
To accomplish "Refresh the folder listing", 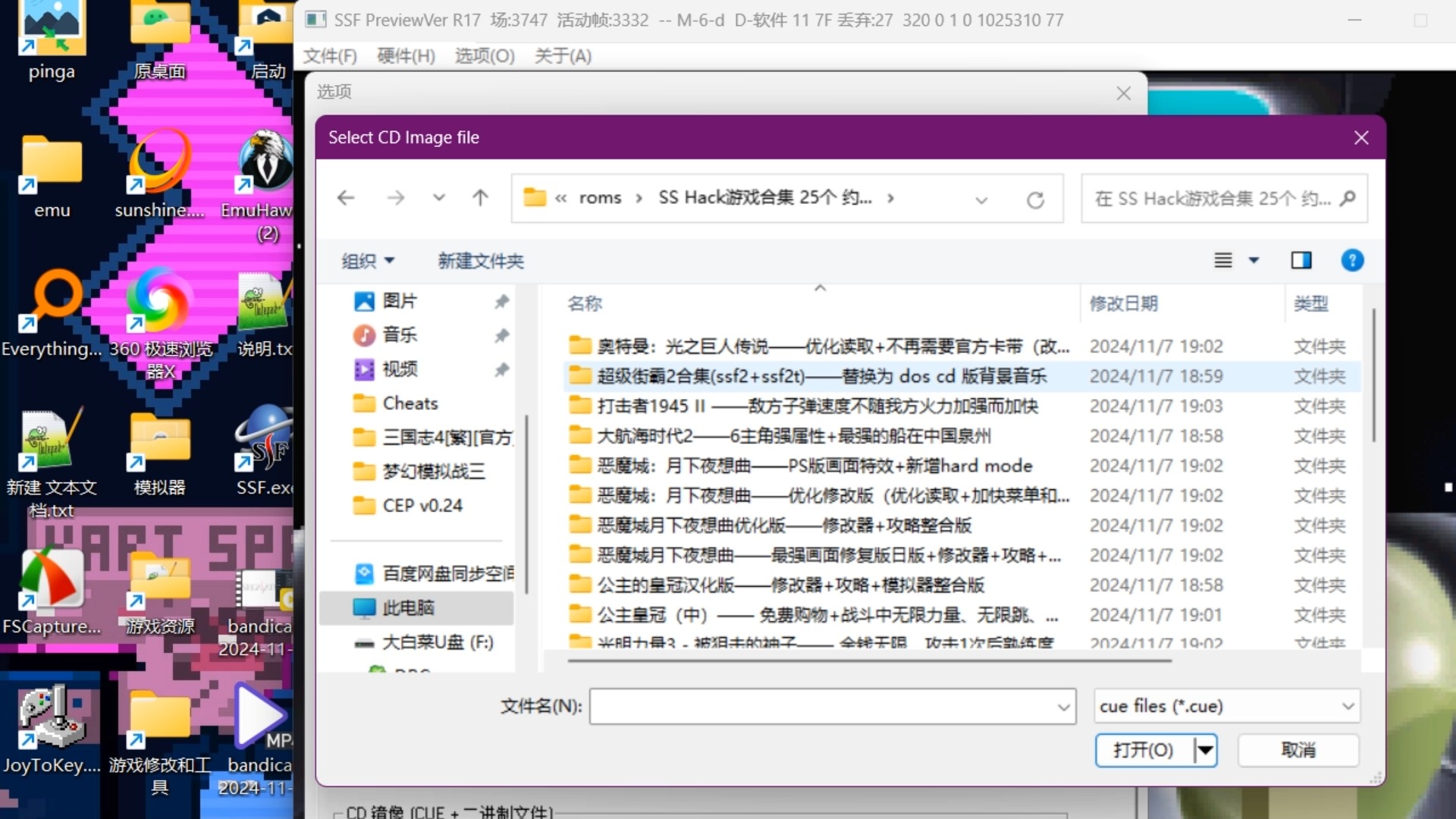I will (1035, 199).
